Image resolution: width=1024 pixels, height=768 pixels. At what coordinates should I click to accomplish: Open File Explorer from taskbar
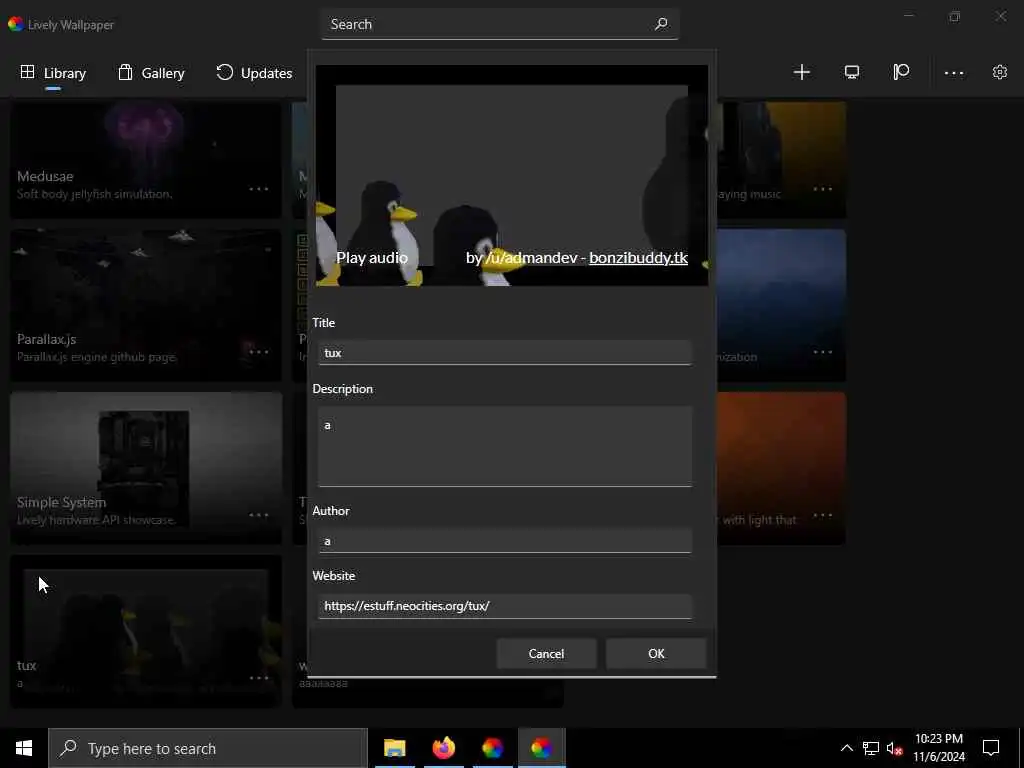pyautogui.click(x=394, y=748)
